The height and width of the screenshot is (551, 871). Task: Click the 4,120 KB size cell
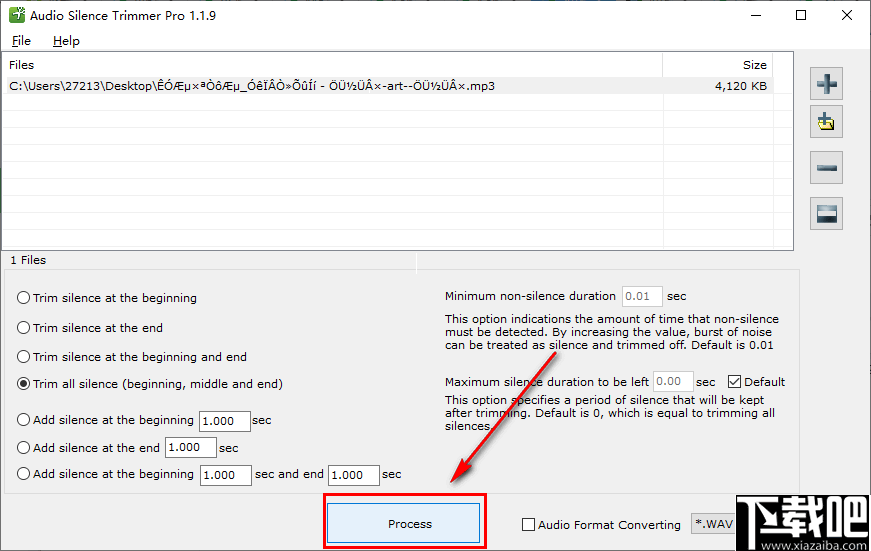click(740, 86)
